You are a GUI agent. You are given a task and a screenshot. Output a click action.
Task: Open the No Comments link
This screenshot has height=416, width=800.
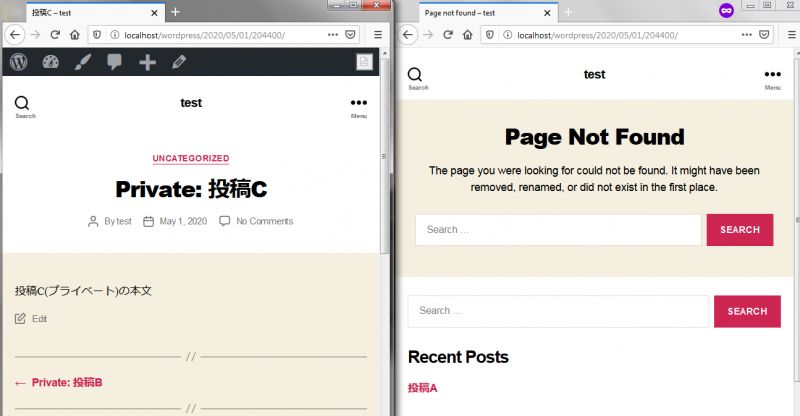[264, 221]
